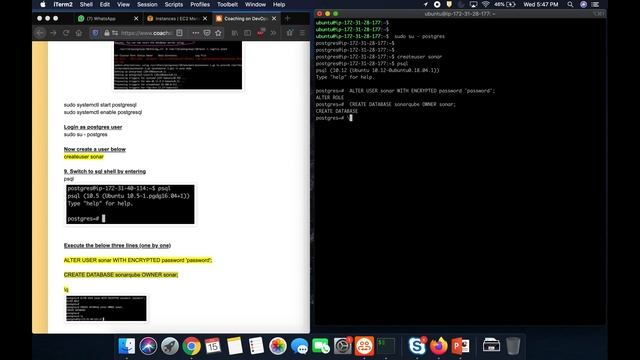
Task: Toggle reader view in the address bar
Action: point(179,33)
